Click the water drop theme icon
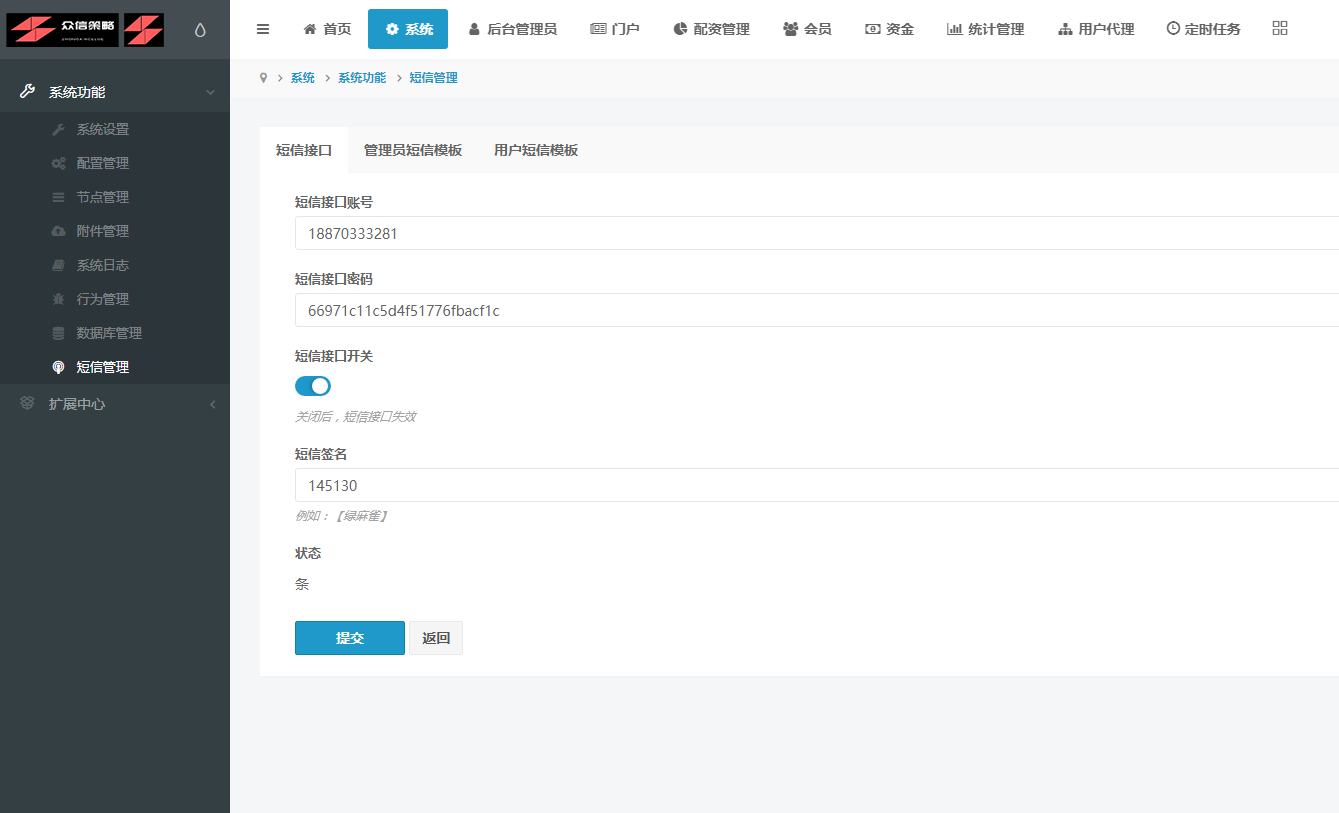 click(200, 30)
